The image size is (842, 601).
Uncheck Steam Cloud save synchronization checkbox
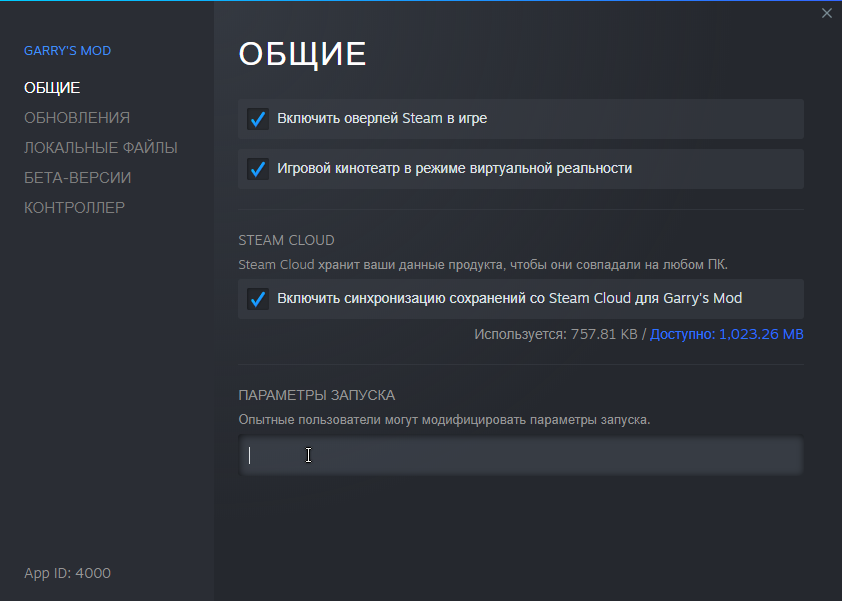(258, 299)
